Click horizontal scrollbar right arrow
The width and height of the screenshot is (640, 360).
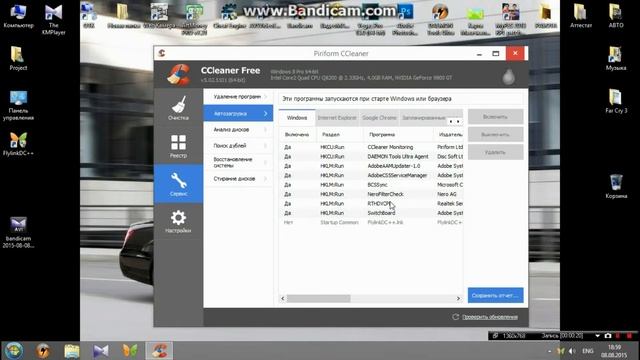pos(458,298)
